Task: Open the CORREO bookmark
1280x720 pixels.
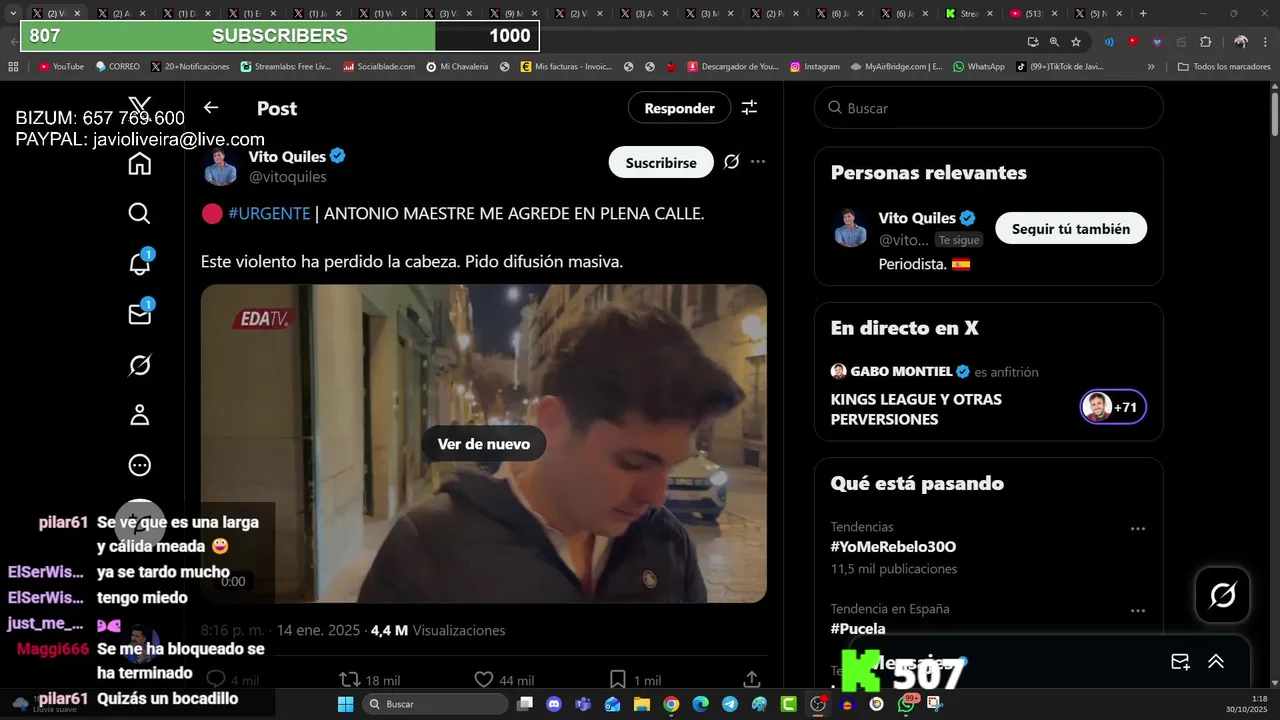Action: 118,67
